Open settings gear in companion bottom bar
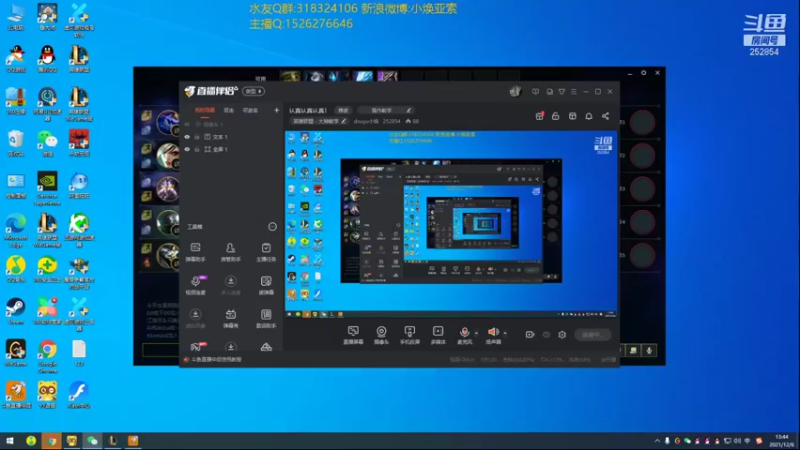 pos(562,335)
